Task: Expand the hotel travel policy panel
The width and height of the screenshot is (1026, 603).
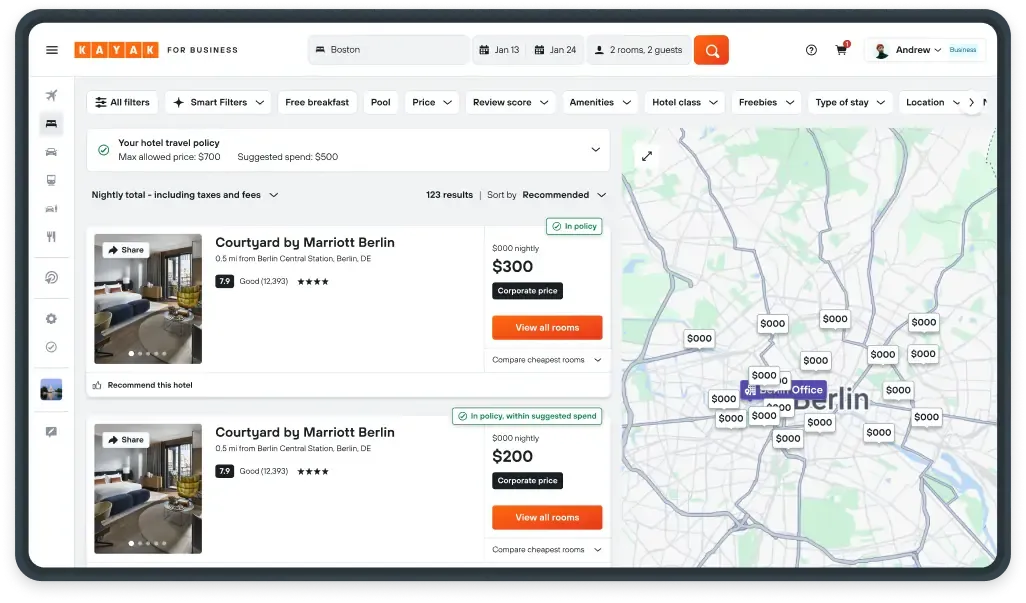Action: pyautogui.click(x=595, y=149)
